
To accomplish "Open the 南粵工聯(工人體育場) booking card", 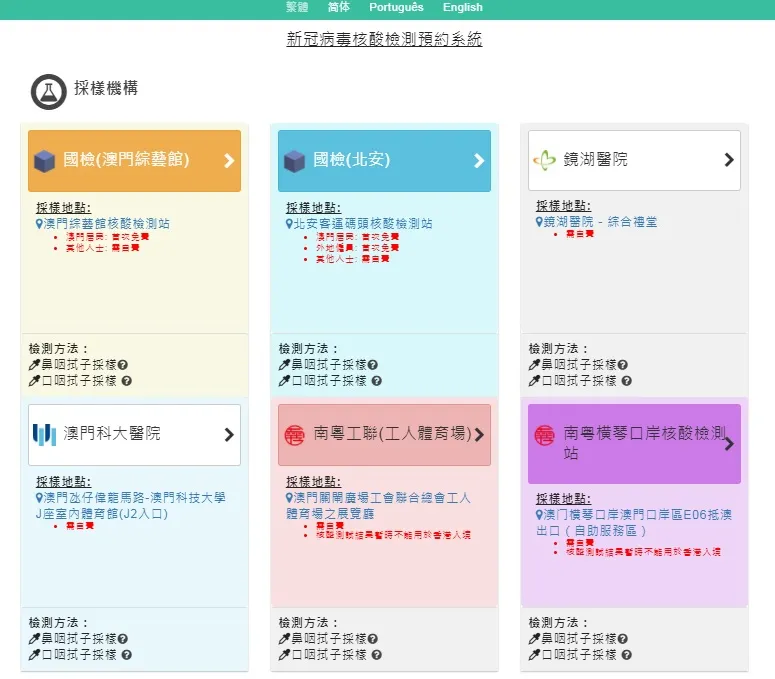I will [x=384, y=434].
